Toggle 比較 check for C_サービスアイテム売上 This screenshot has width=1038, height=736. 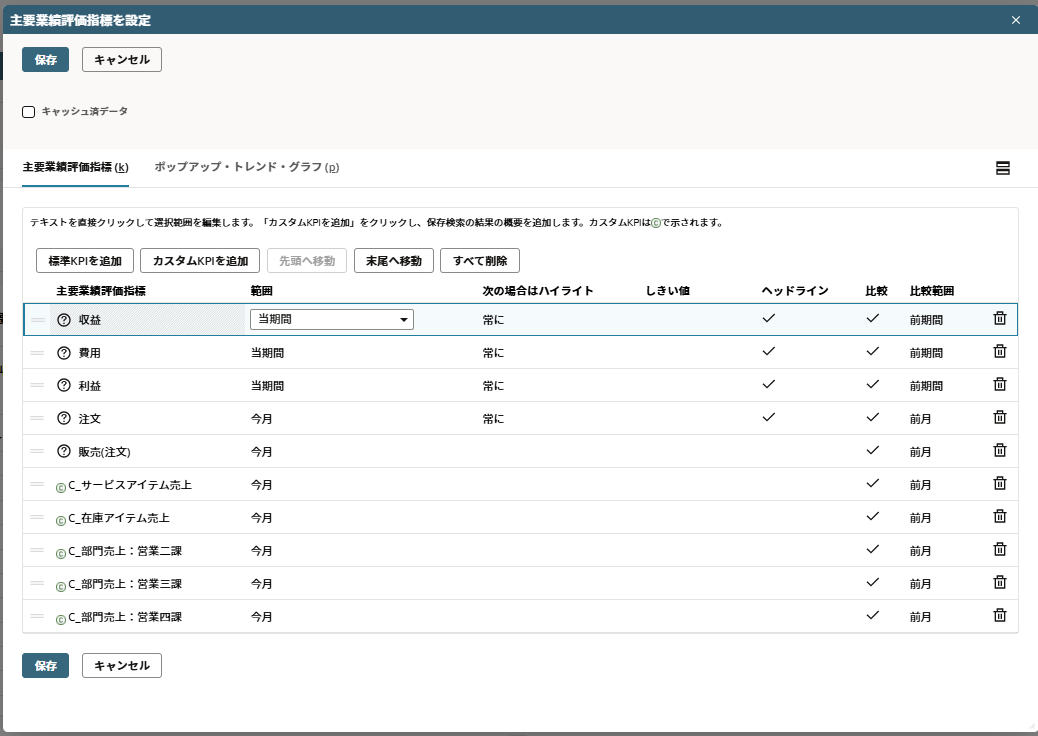tap(873, 484)
